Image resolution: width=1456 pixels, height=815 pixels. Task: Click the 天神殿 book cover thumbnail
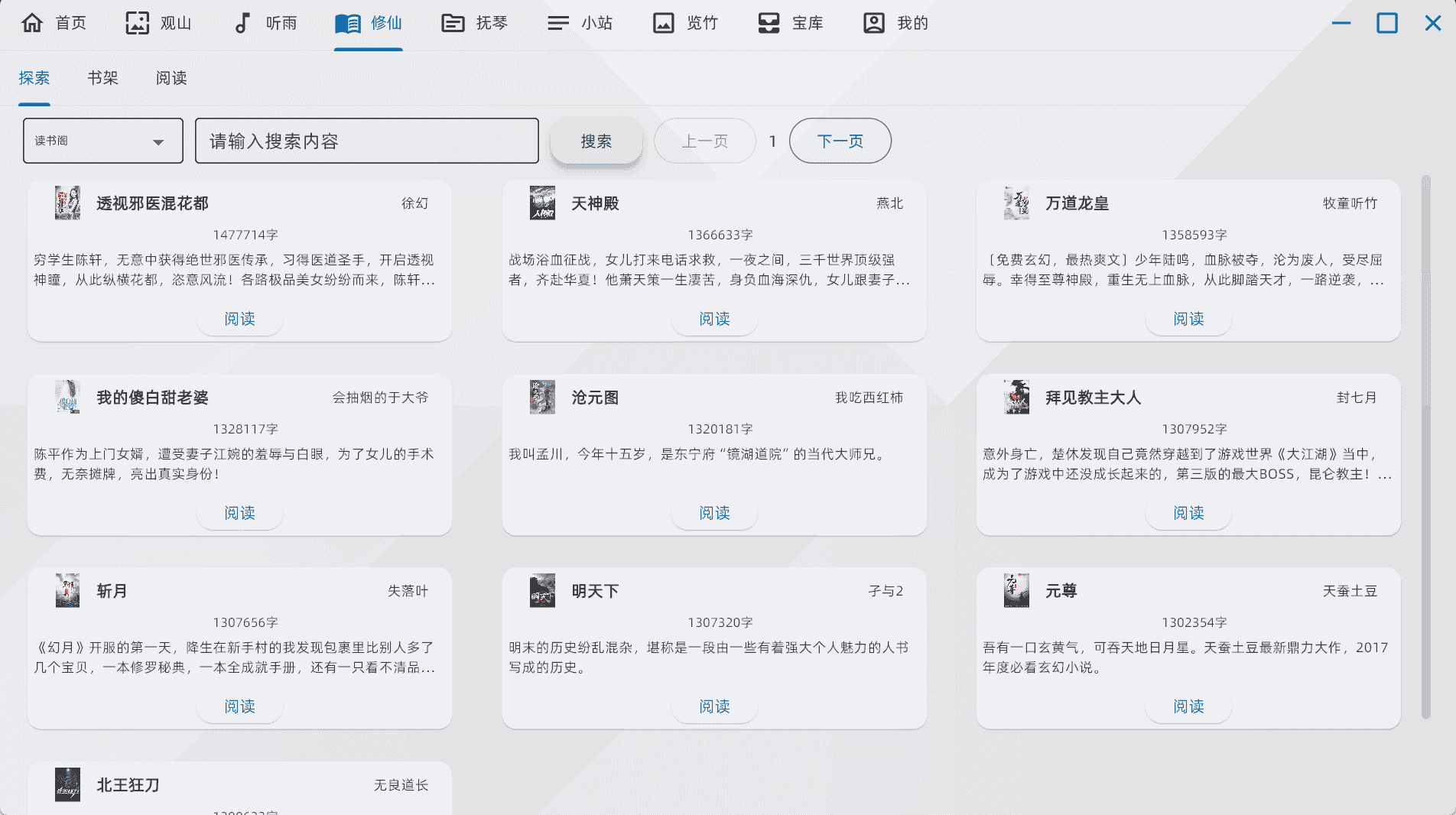tap(542, 203)
